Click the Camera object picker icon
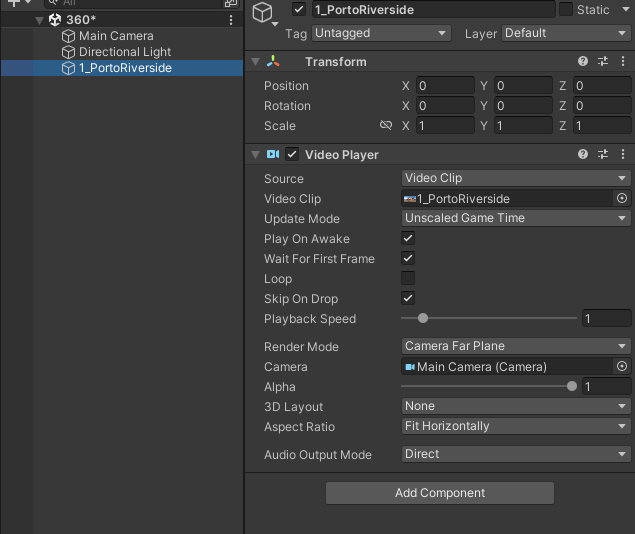Image resolution: width=635 pixels, height=534 pixels. tap(622, 366)
